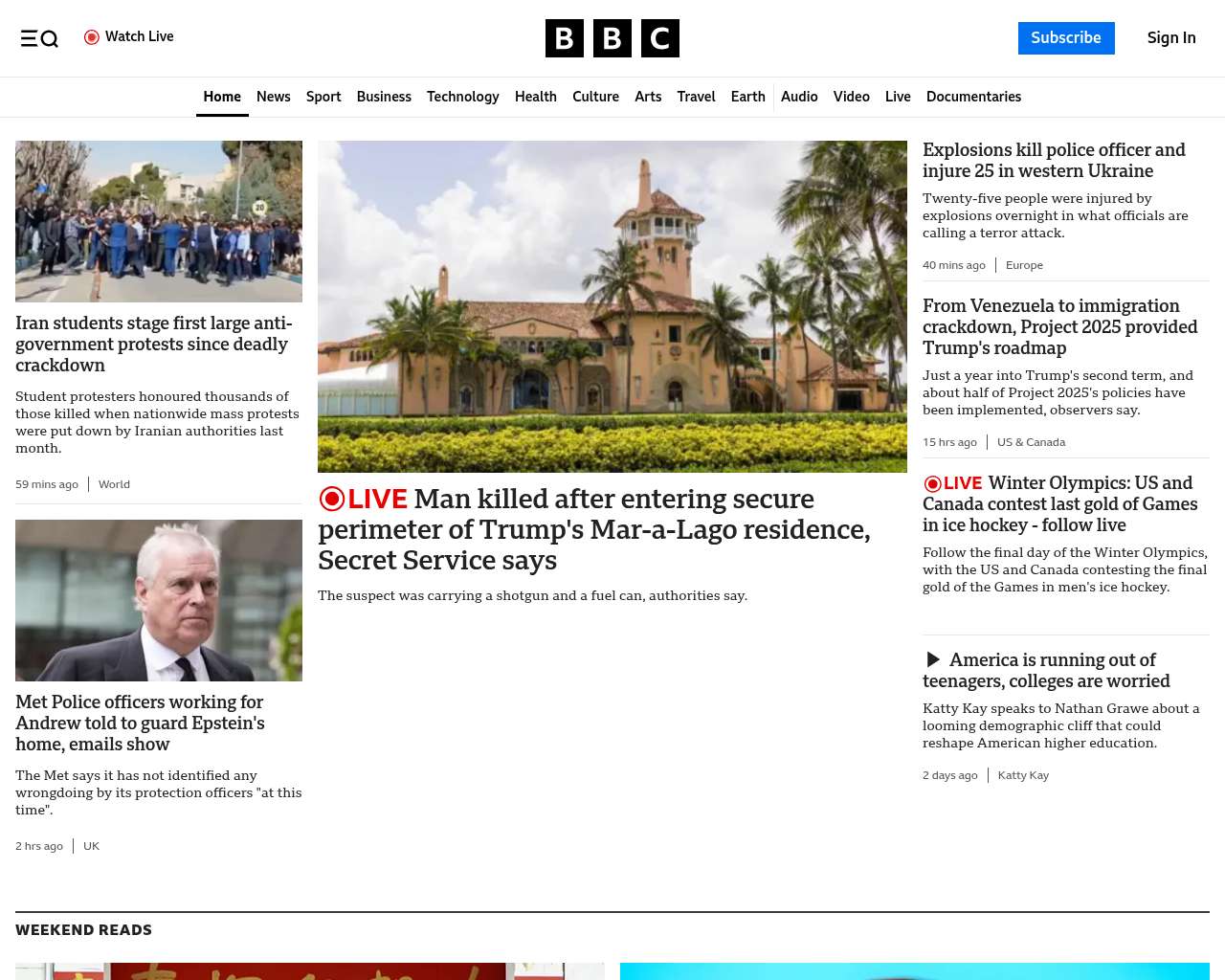
Task: Select the Live nav item
Action: point(898,97)
